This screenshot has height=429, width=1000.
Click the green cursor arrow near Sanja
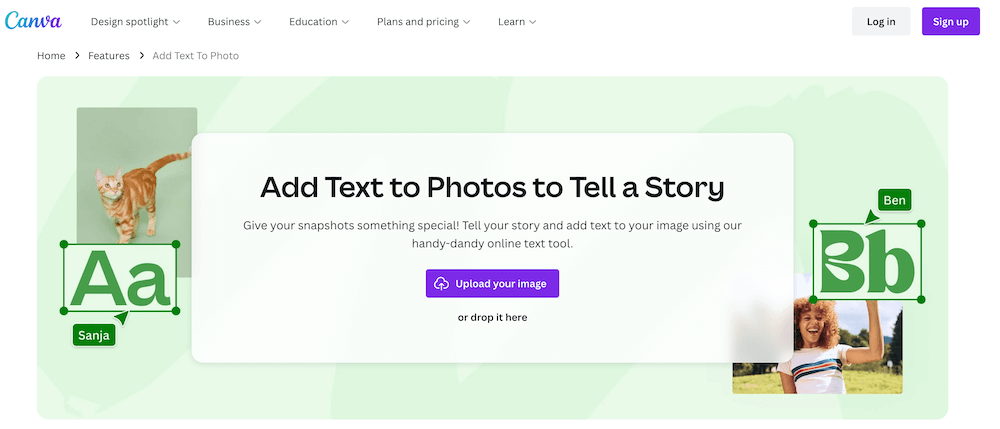coord(121,317)
